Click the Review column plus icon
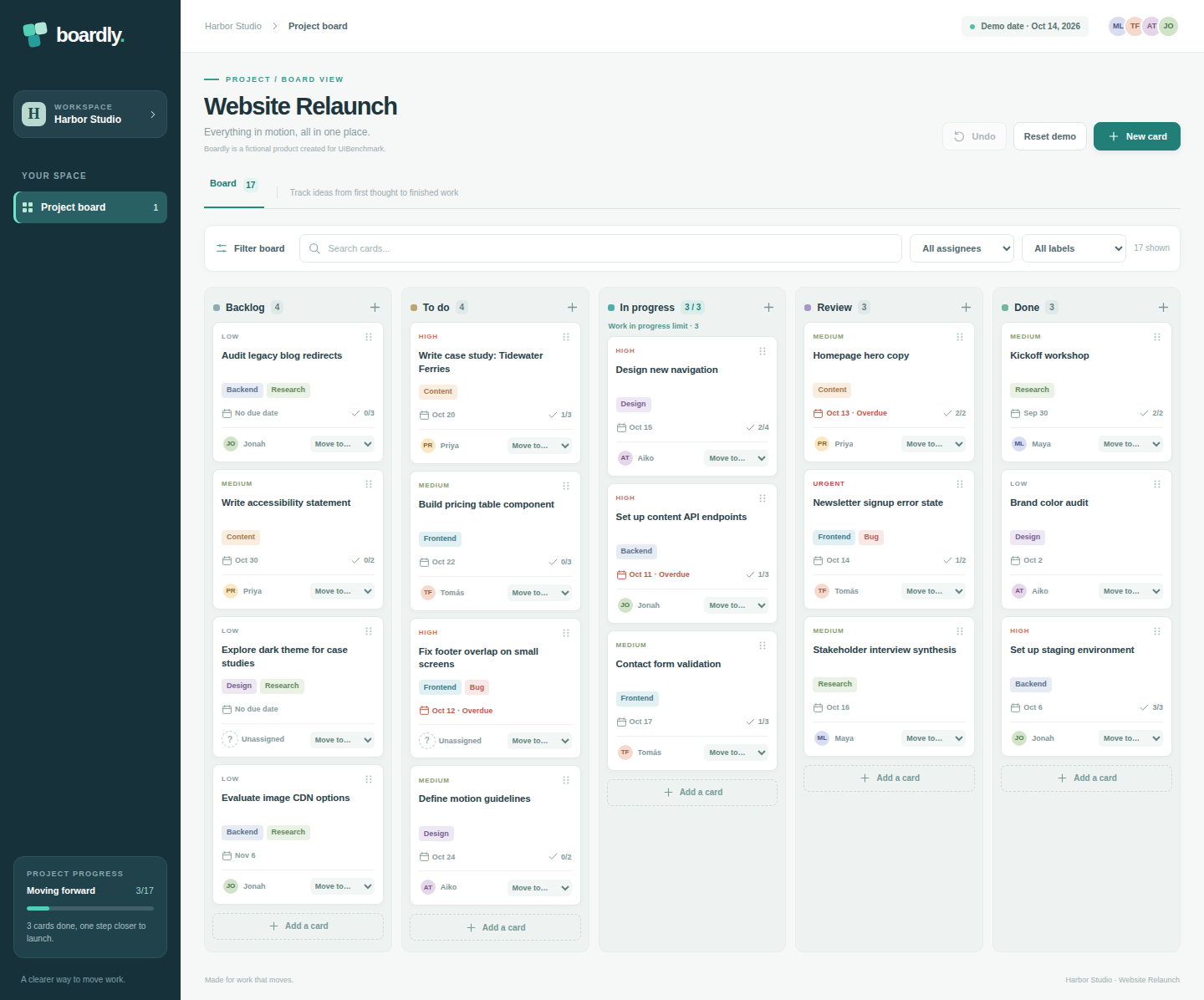This screenshot has height=1000, width=1204. coord(966,308)
